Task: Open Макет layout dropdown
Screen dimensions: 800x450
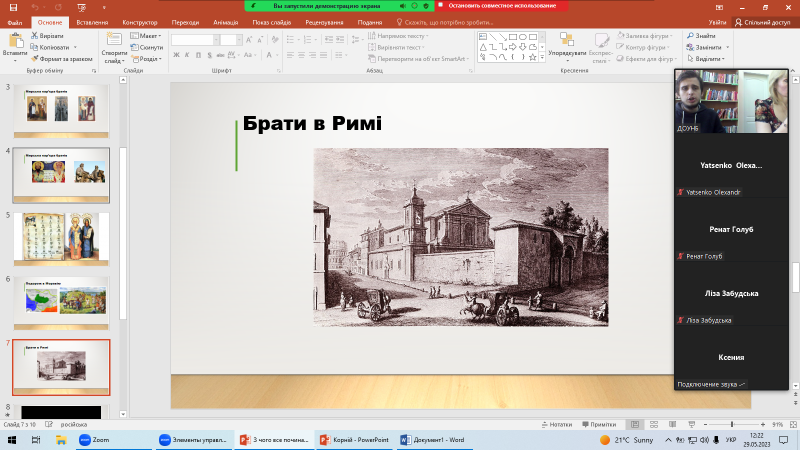Action: click(146, 36)
